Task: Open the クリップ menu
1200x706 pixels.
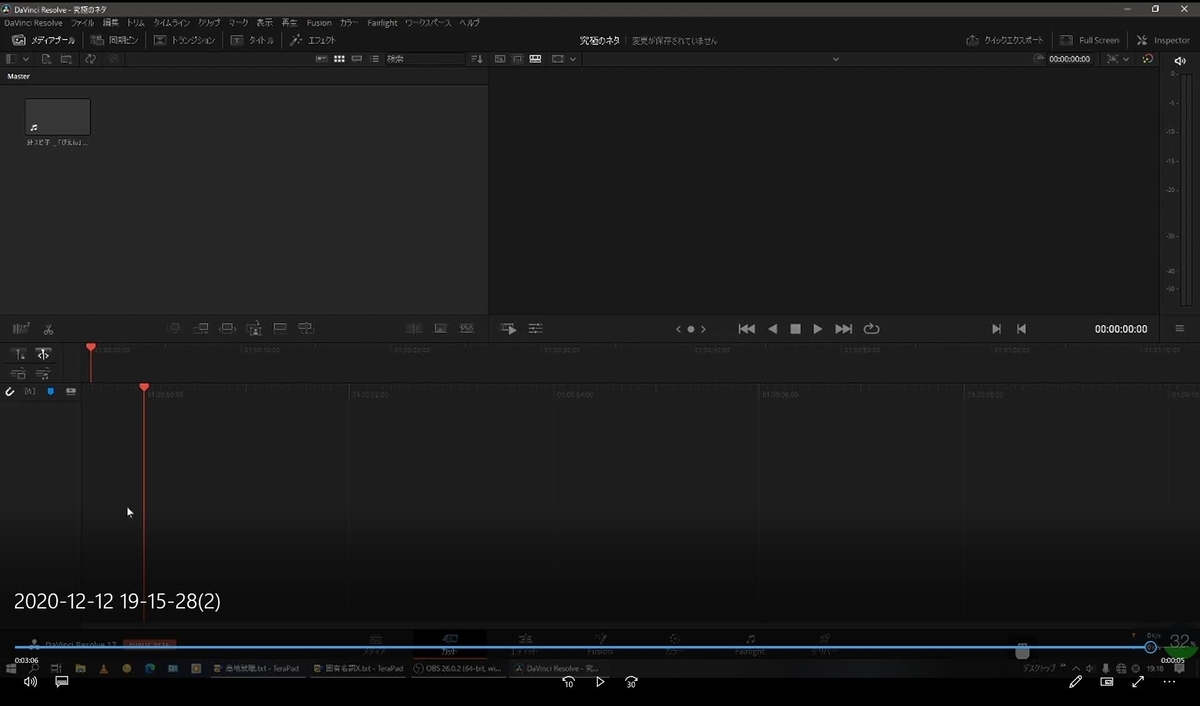Action: [x=209, y=22]
